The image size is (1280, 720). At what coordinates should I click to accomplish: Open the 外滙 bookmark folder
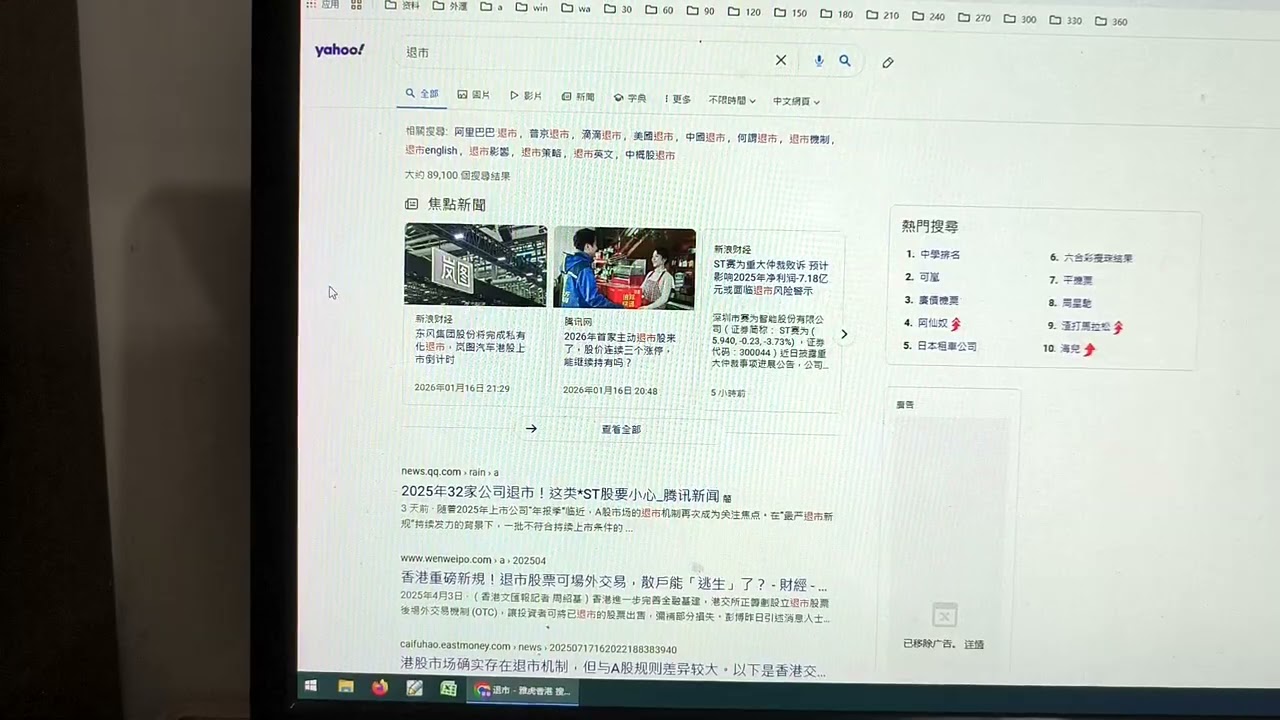point(450,6)
